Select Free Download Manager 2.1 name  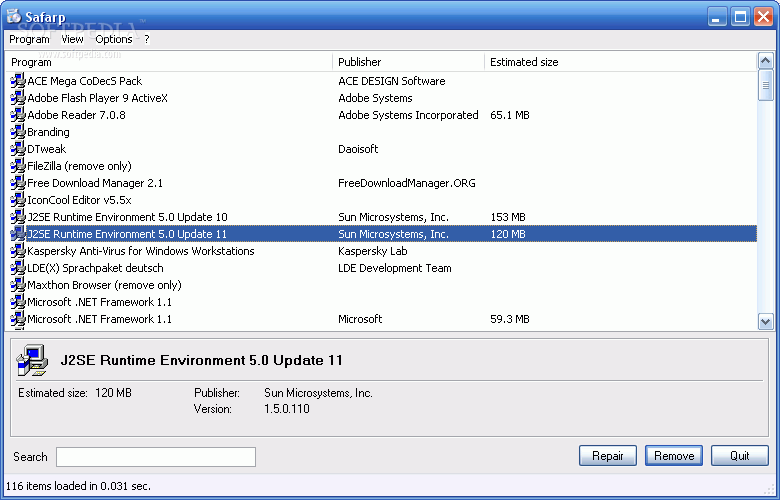pos(95,183)
